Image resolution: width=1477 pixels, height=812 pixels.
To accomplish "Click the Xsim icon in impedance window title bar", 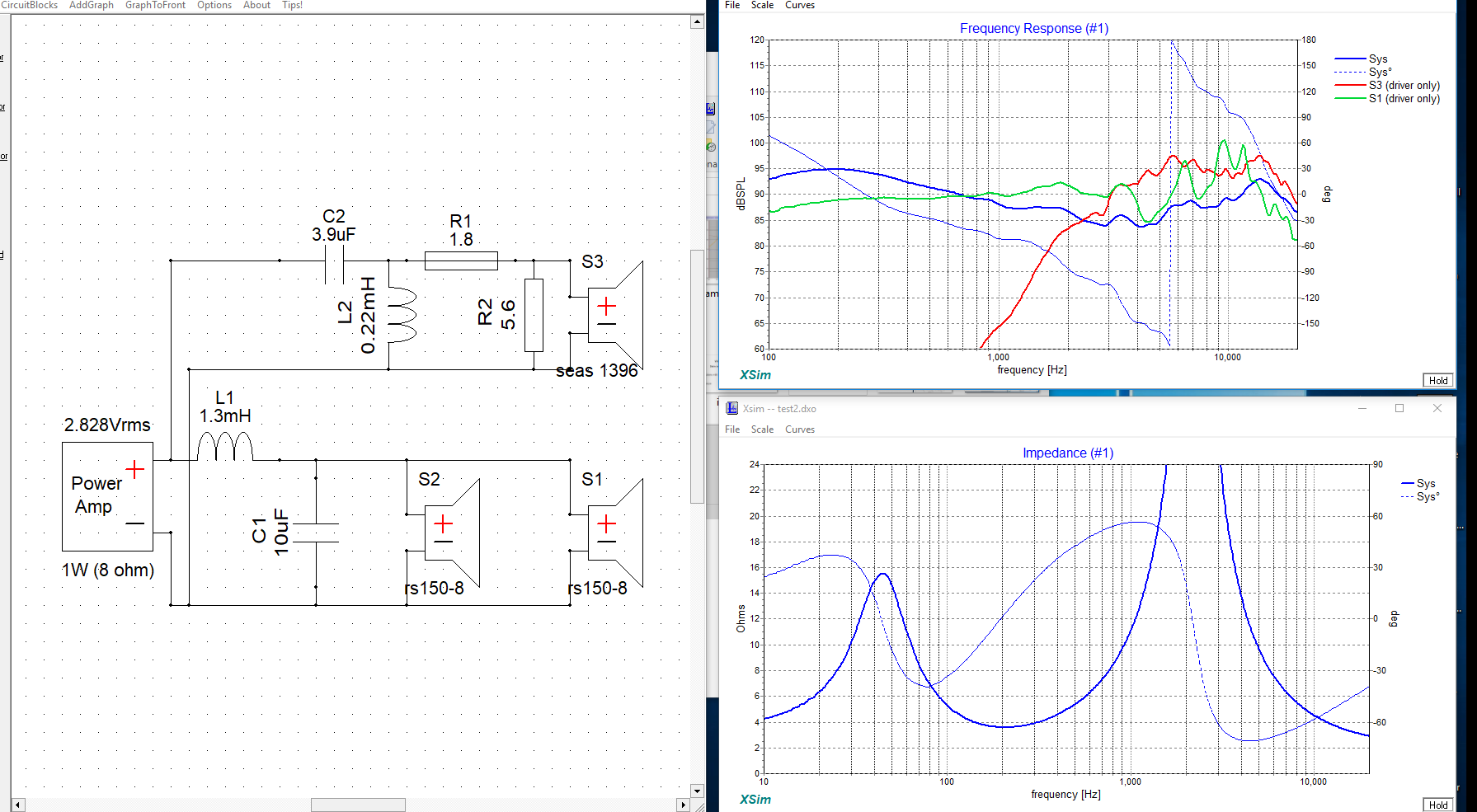I will pyautogui.click(x=731, y=408).
